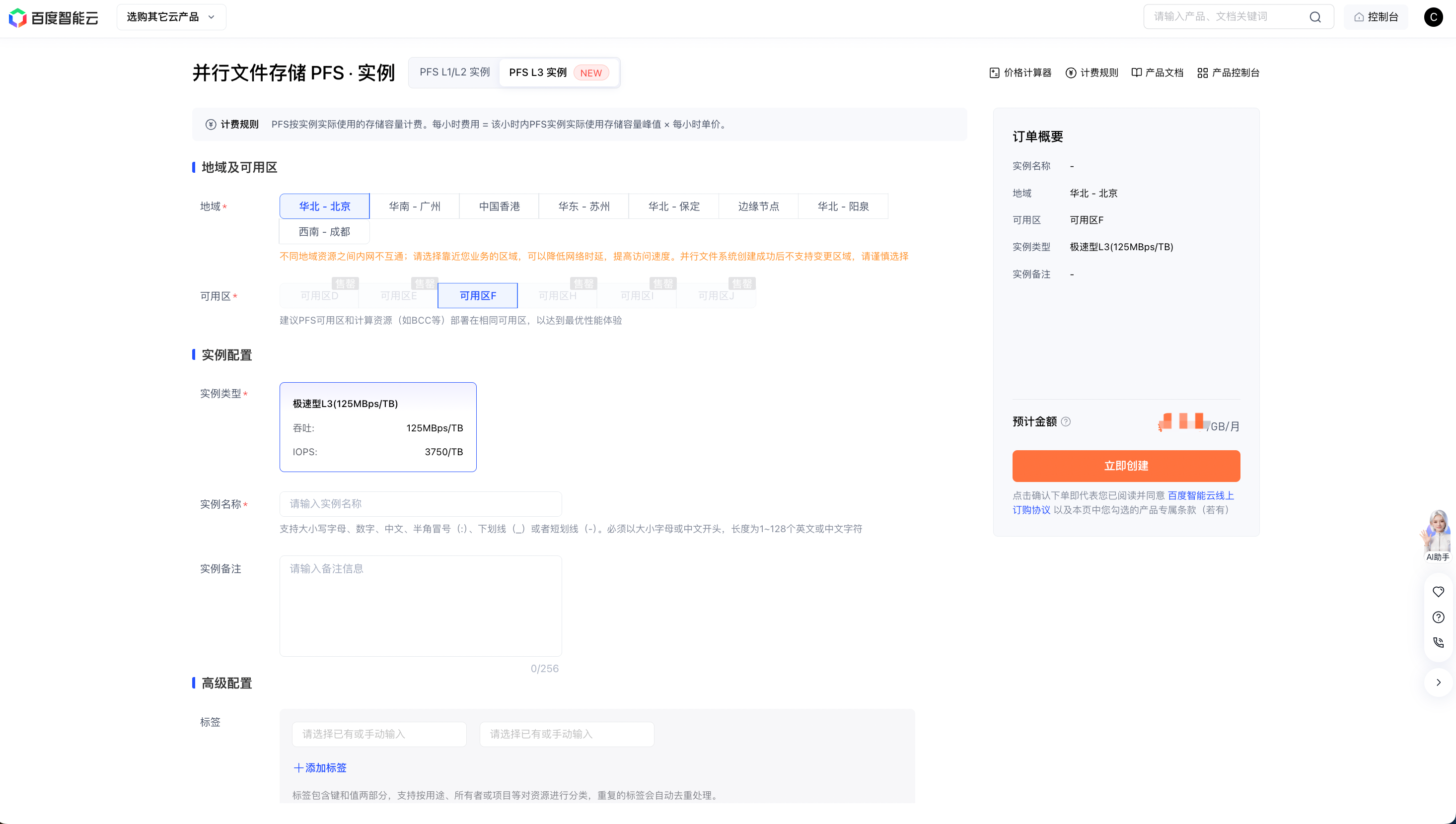The height and width of the screenshot is (824, 1456).
Task: Click the summary value 极速型L3(125MBps/TB)
Action: click(1121, 247)
